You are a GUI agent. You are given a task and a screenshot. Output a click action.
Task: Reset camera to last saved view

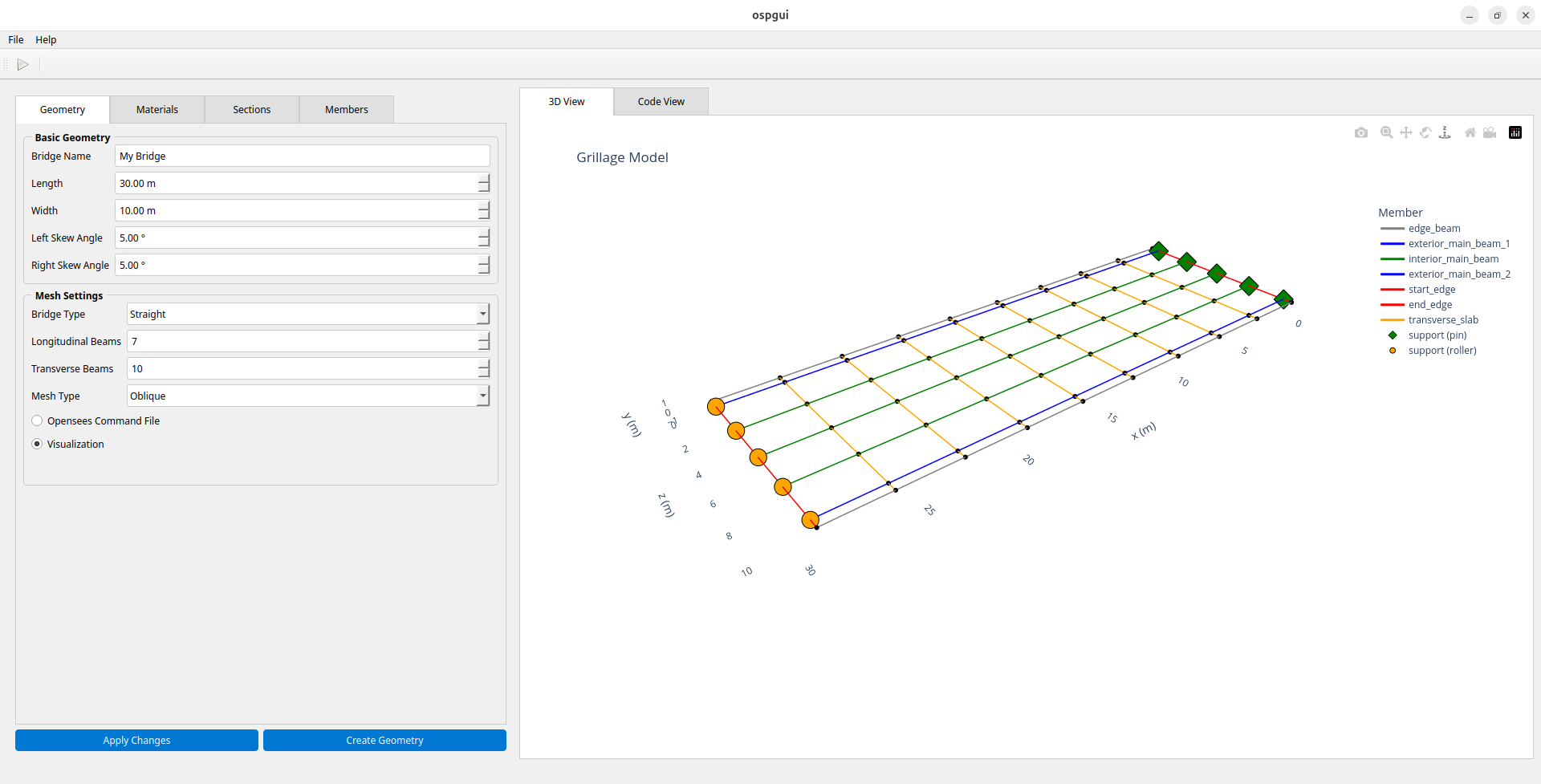[1490, 133]
